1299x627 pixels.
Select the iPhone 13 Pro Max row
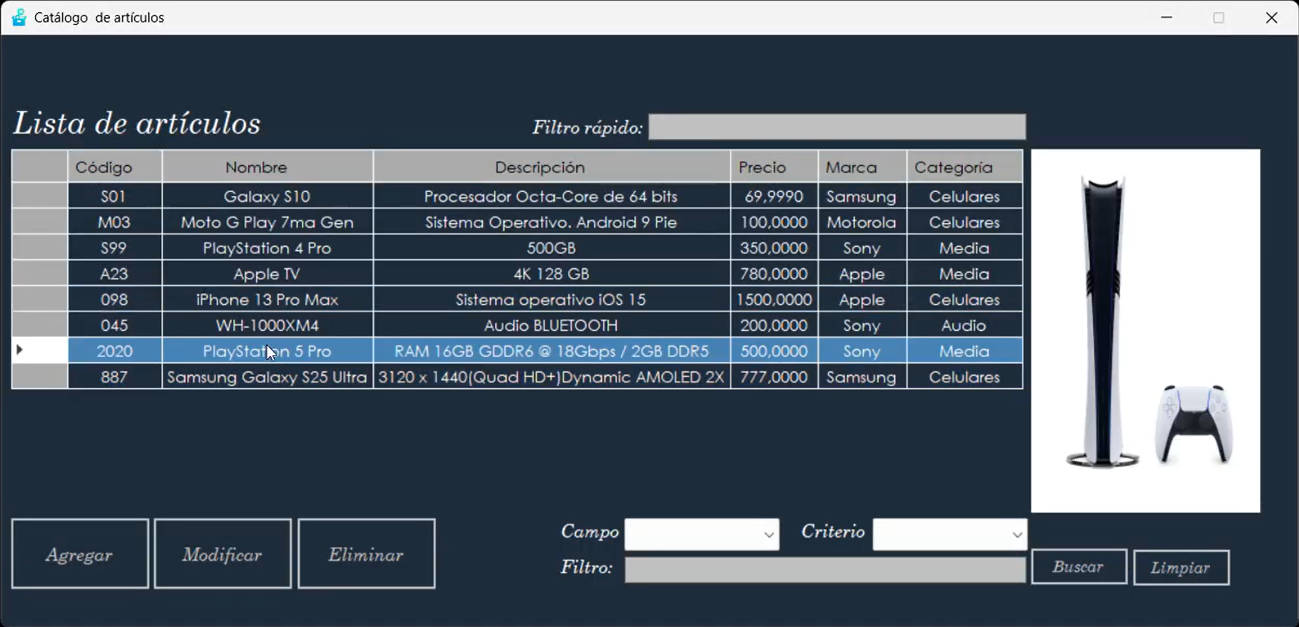click(x=265, y=299)
